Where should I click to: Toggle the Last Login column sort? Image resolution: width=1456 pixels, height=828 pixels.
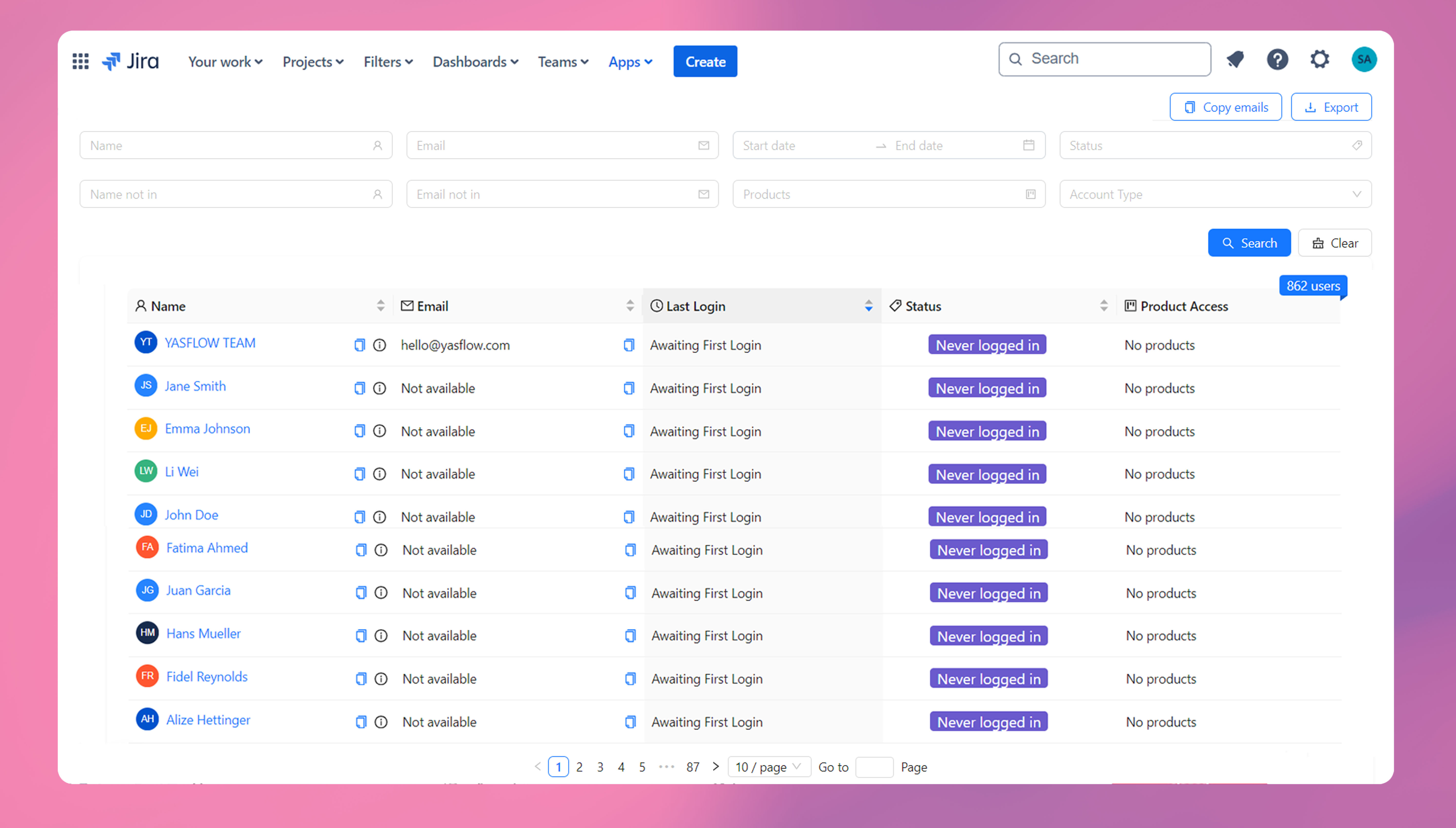coord(868,306)
